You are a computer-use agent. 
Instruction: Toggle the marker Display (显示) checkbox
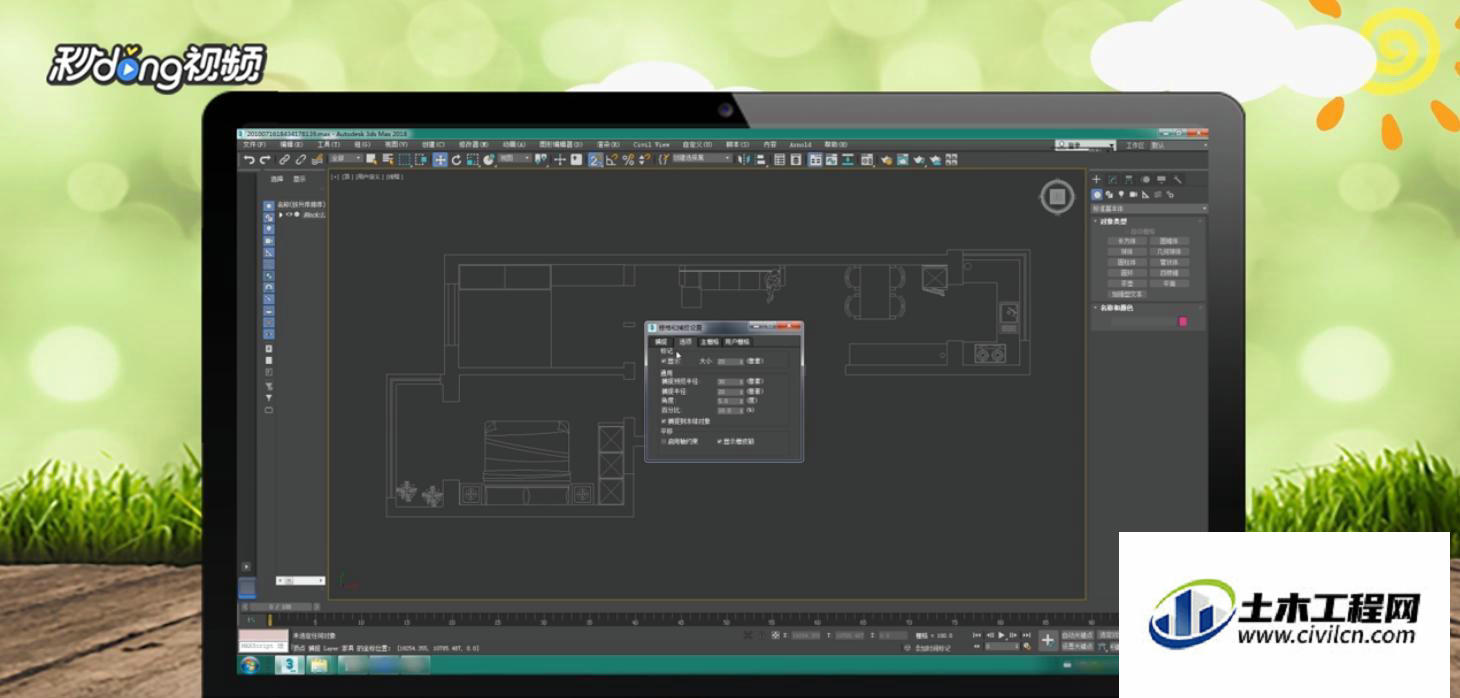click(x=664, y=361)
